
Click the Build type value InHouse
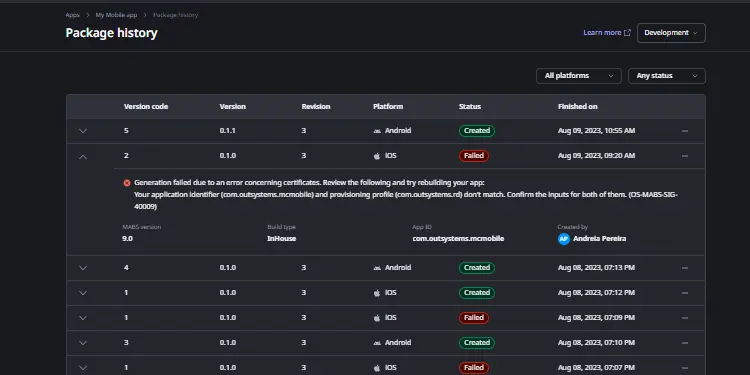point(282,238)
